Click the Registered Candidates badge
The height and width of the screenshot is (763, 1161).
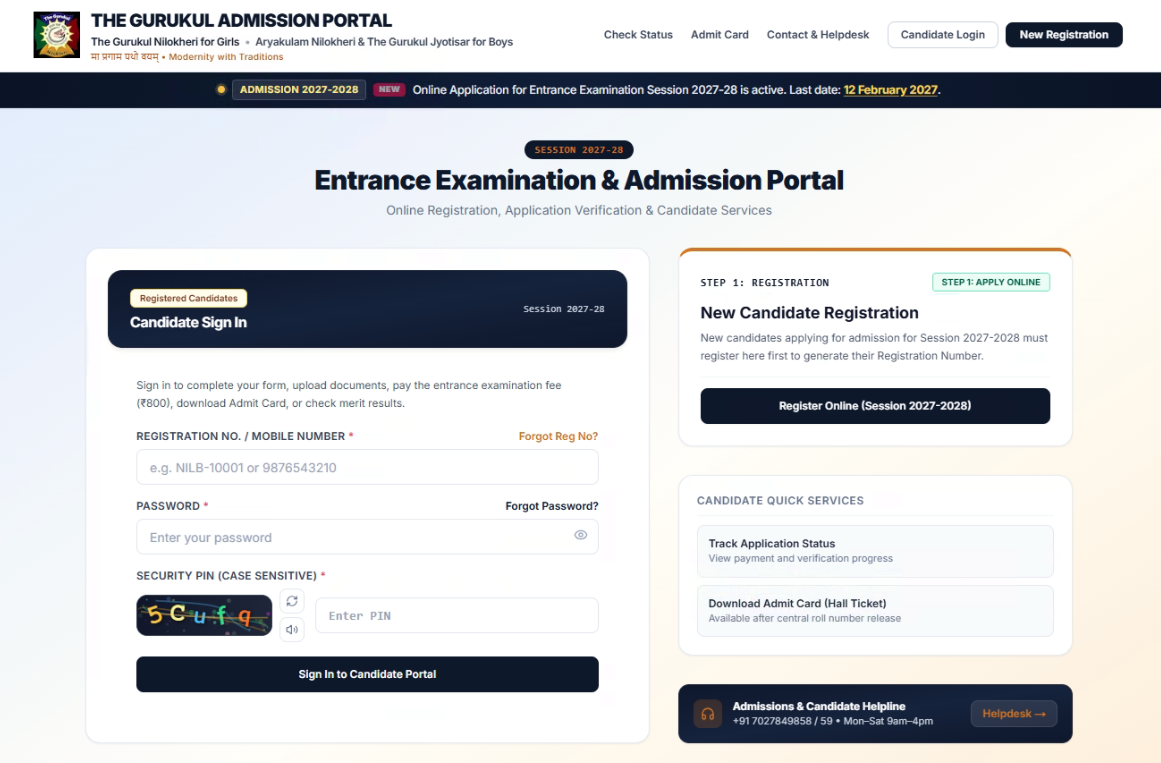tap(189, 298)
